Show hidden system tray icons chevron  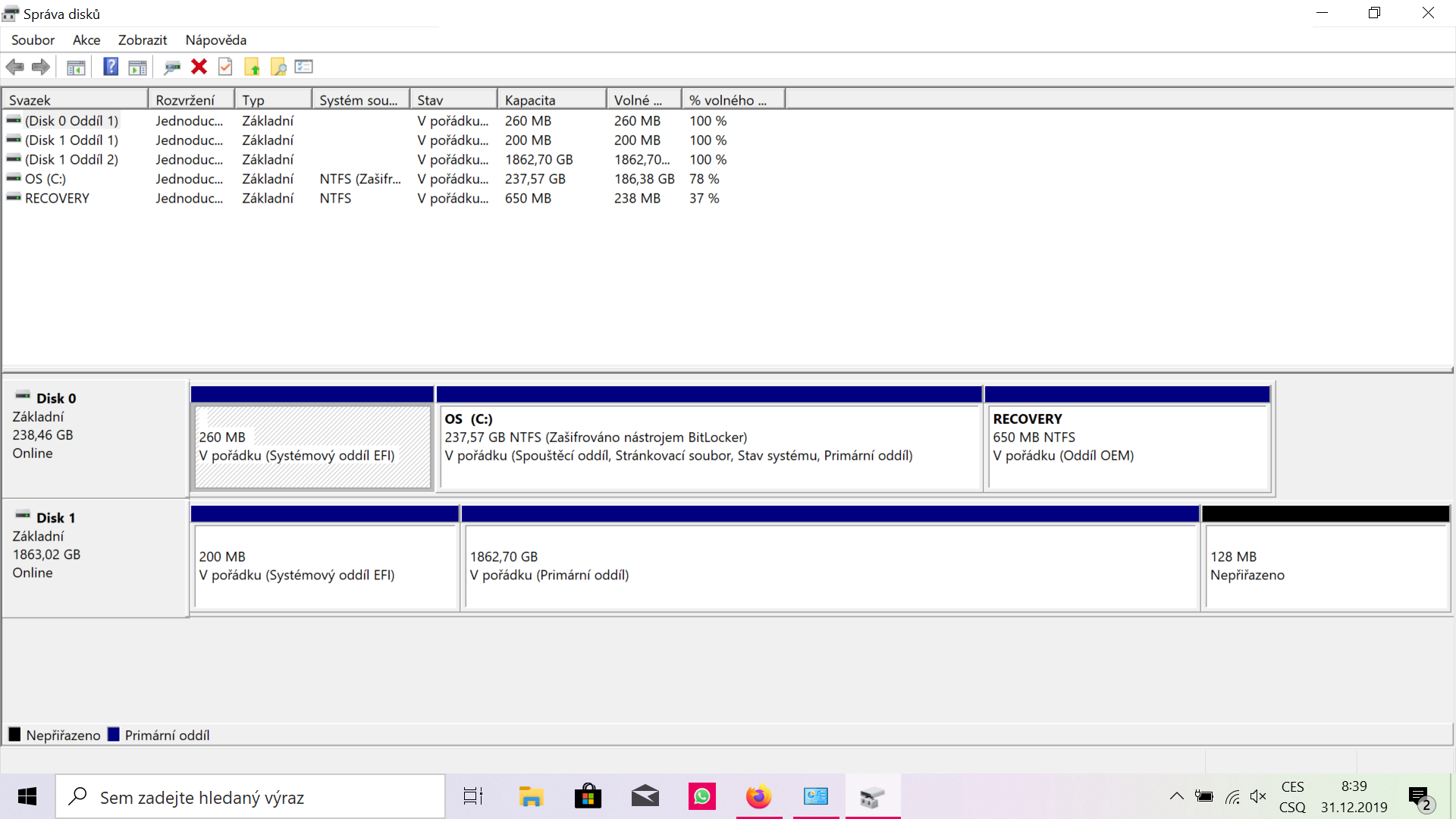(x=1176, y=796)
